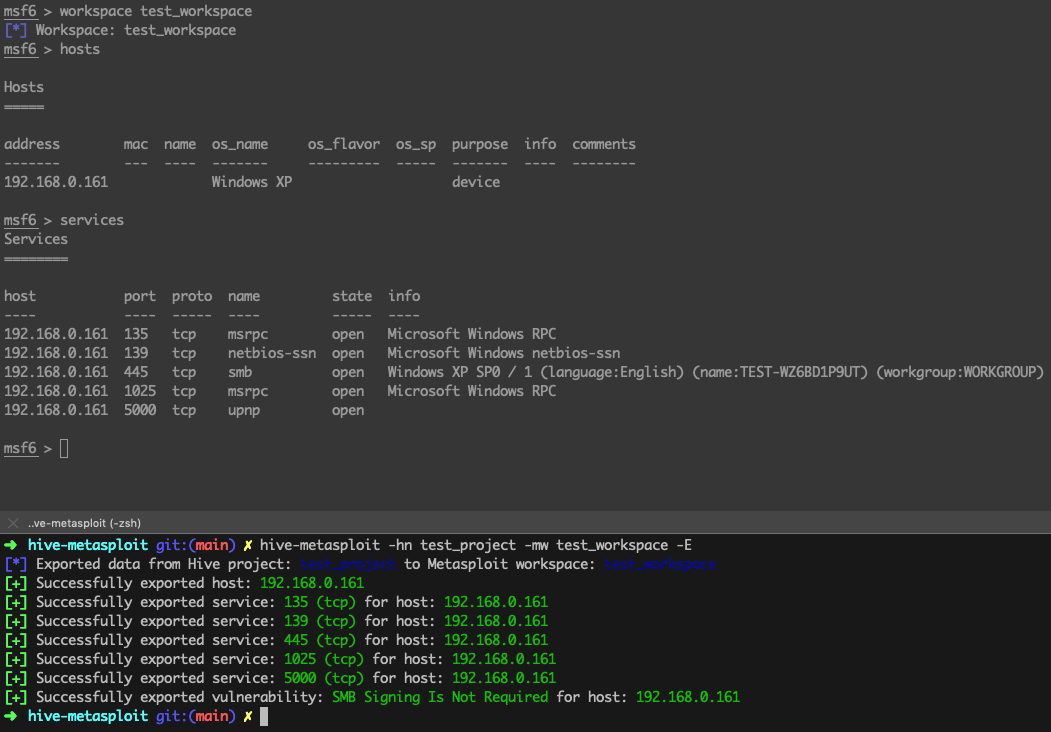Click the blue 'test_workspace' name in export line
The height and width of the screenshot is (732, 1051).
tap(660, 564)
